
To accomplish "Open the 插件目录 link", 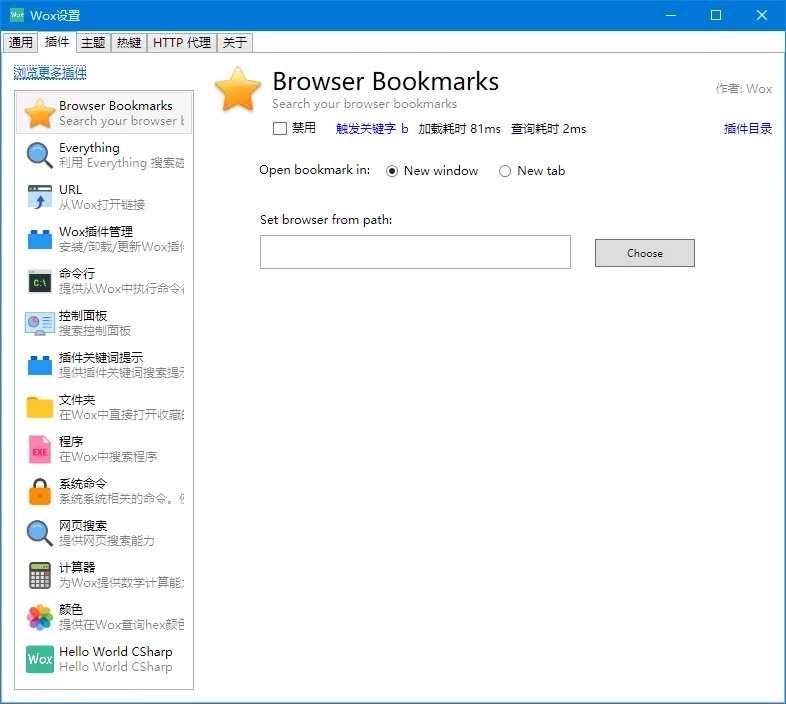I will (747, 129).
